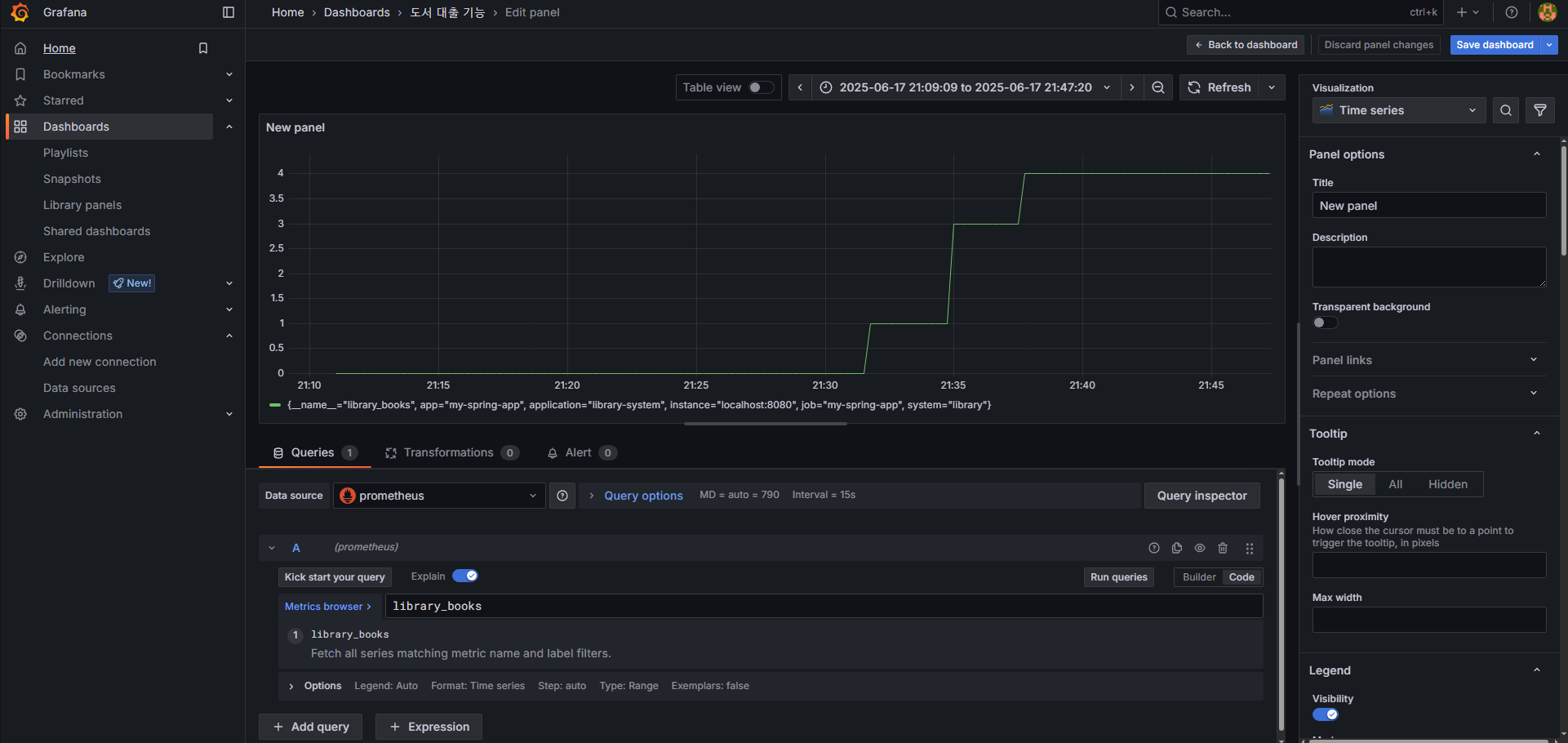
Task: Select Hidden tooltip mode
Action: tap(1448, 484)
